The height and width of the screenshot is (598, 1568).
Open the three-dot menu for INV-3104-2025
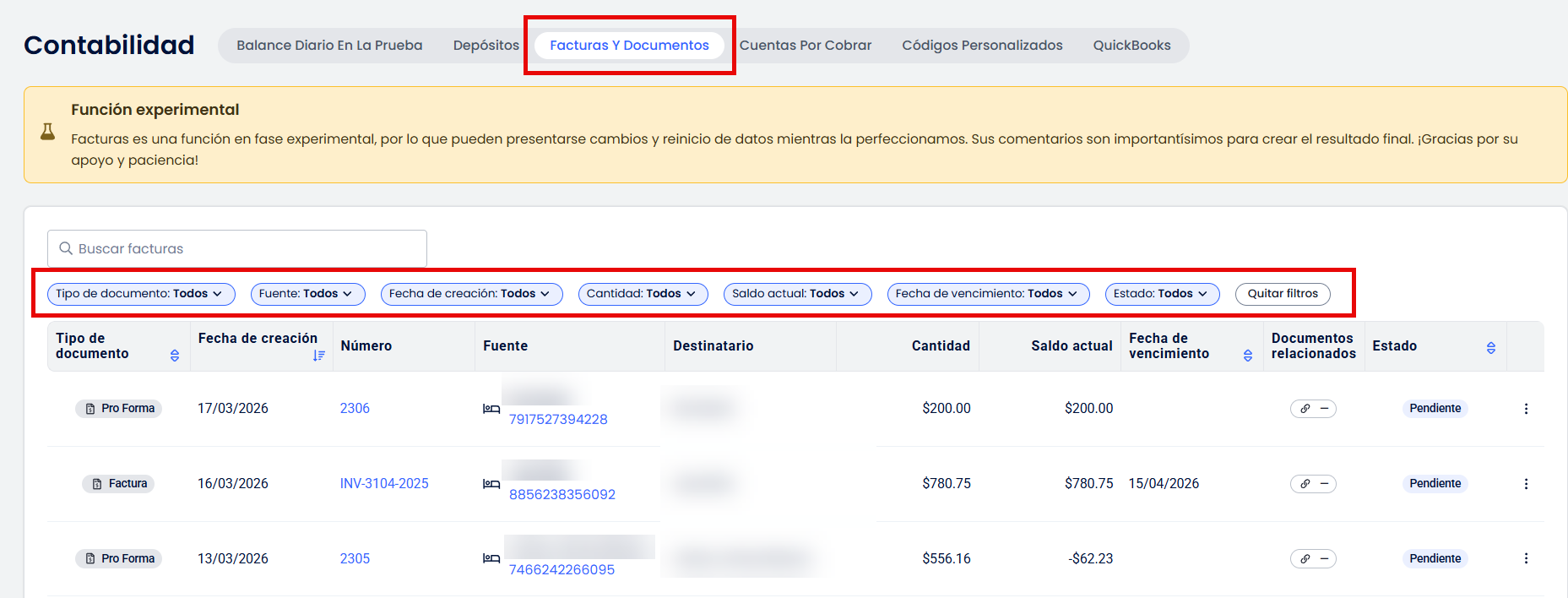coord(1526,484)
